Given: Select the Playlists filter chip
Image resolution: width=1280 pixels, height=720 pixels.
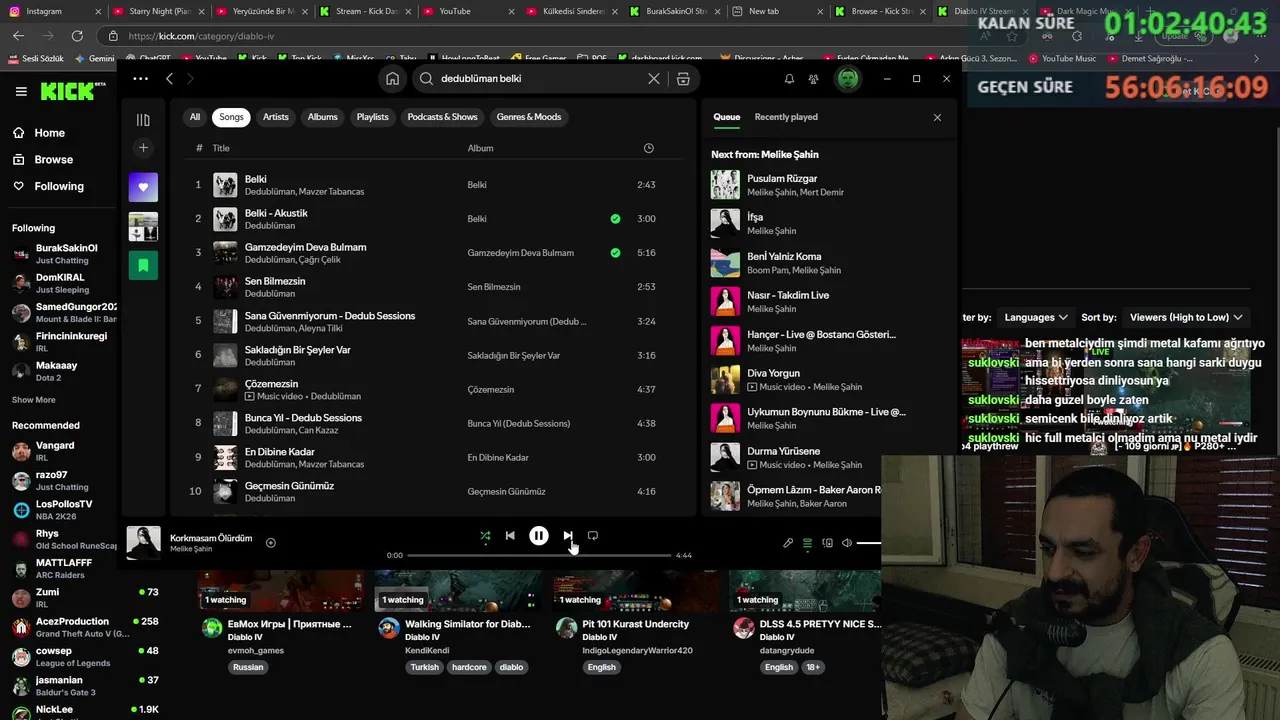Looking at the screenshot, I should [372, 117].
